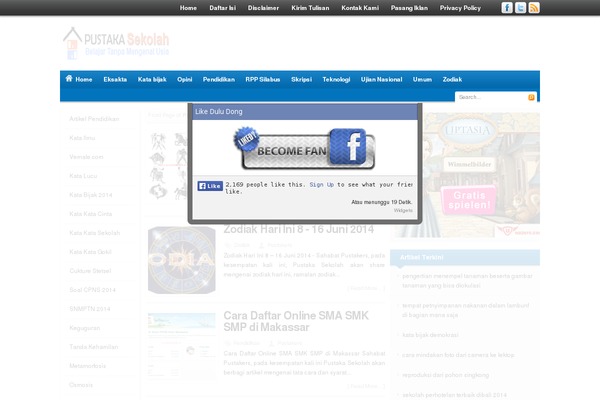Select Eksakta in blue navigation
600x400 pixels.
tap(115, 79)
